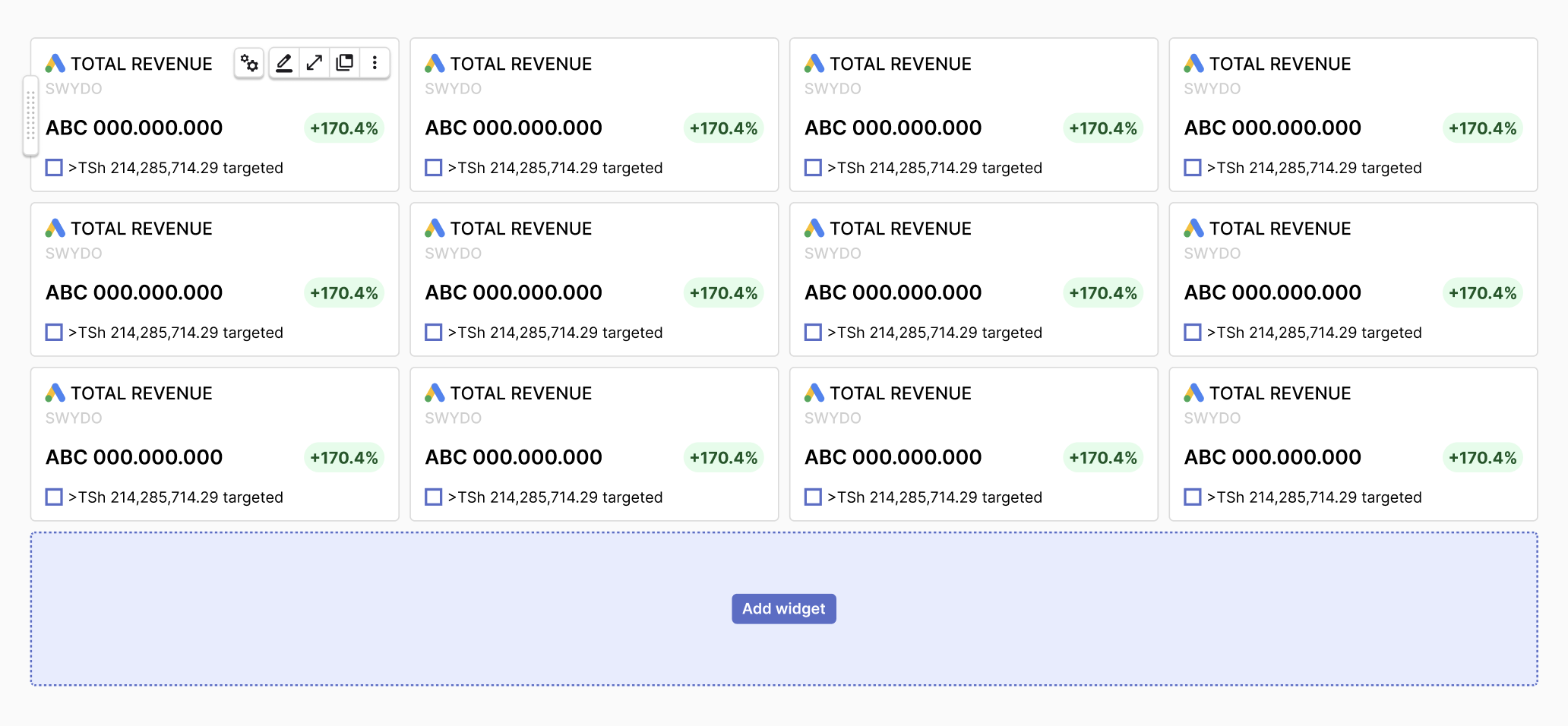This screenshot has width=1568, height=726.
Task: Open widget settings gears icon
Action: coord(249,63)
